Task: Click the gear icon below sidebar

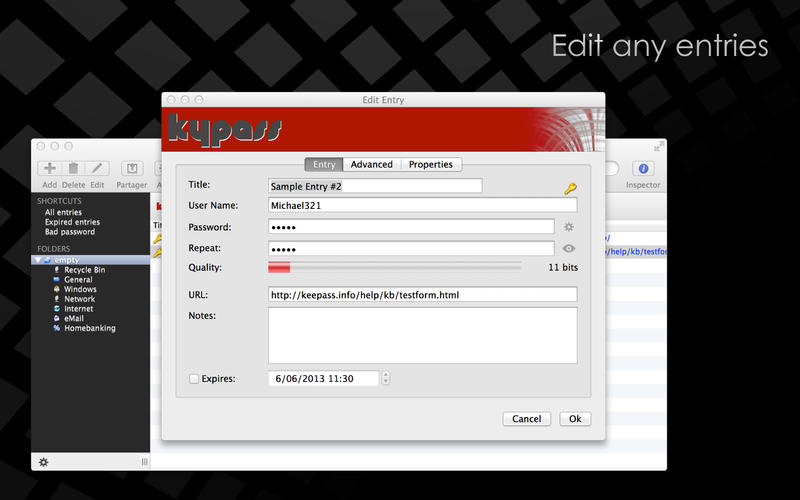Action: pyautogui.click(x=43, y=462)
